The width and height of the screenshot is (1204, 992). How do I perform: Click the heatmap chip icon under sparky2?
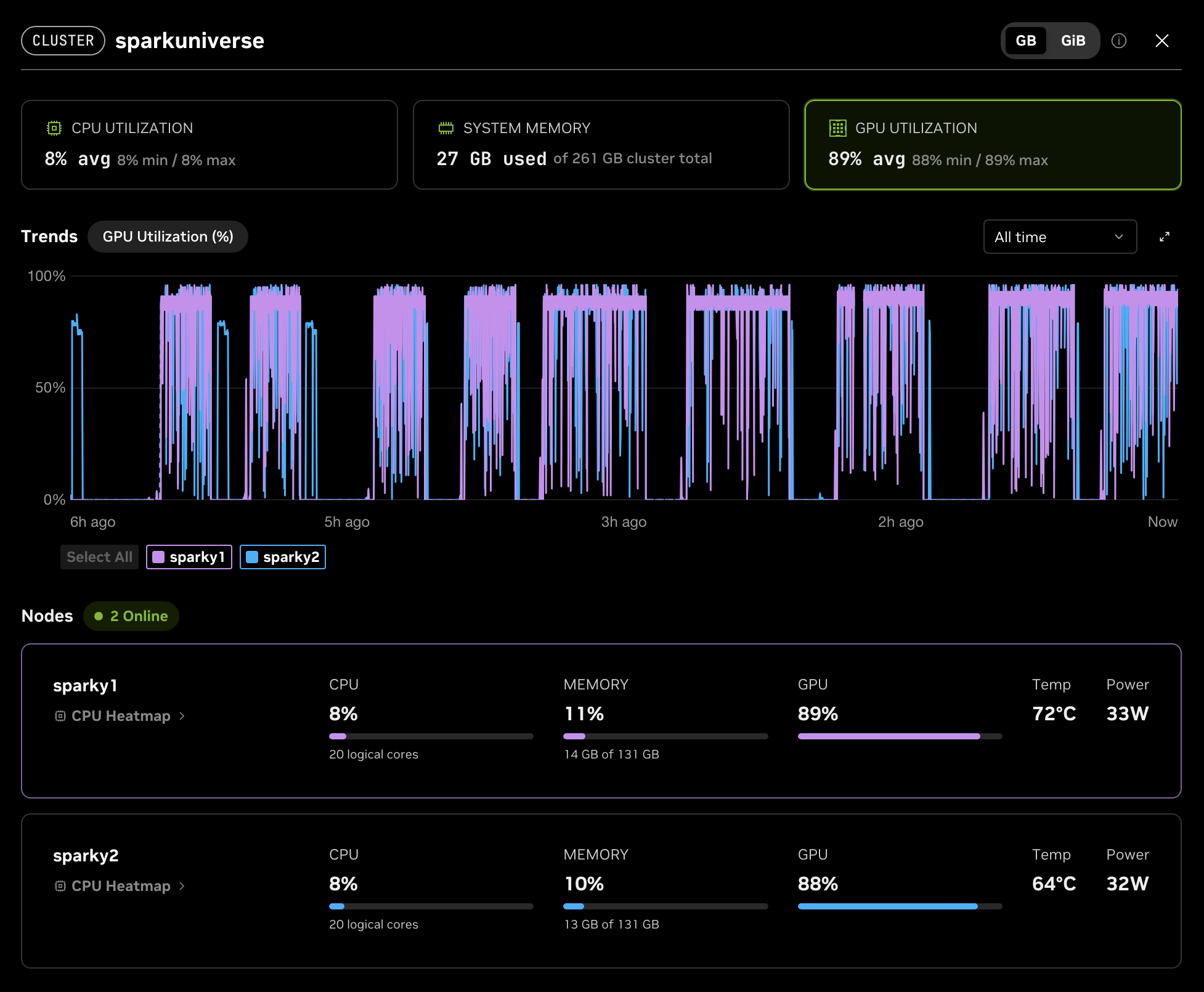tap(60, 886)
